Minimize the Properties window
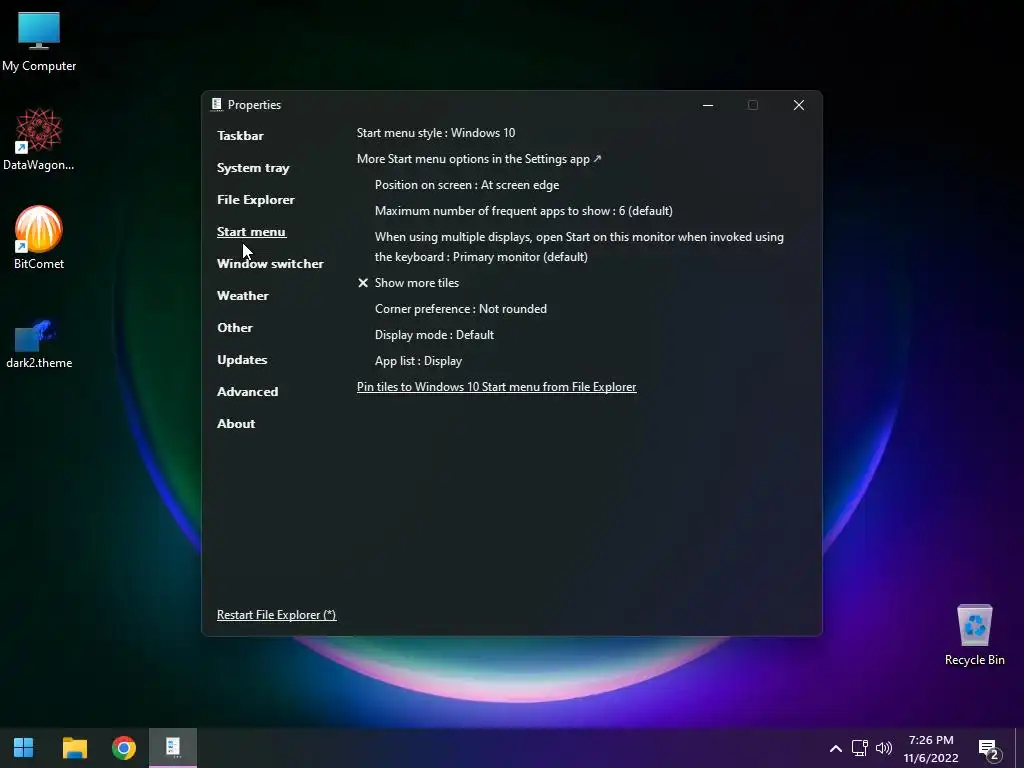 point(708,105)
